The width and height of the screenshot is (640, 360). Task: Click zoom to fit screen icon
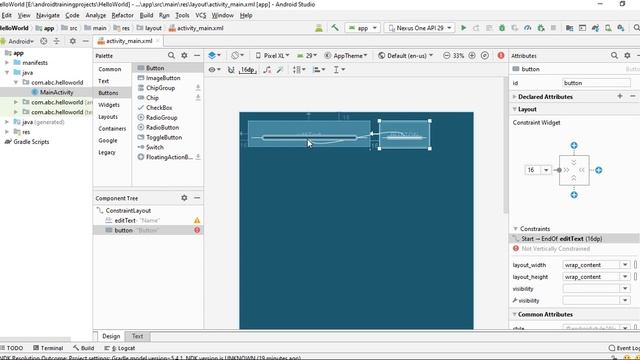[485, 56]
